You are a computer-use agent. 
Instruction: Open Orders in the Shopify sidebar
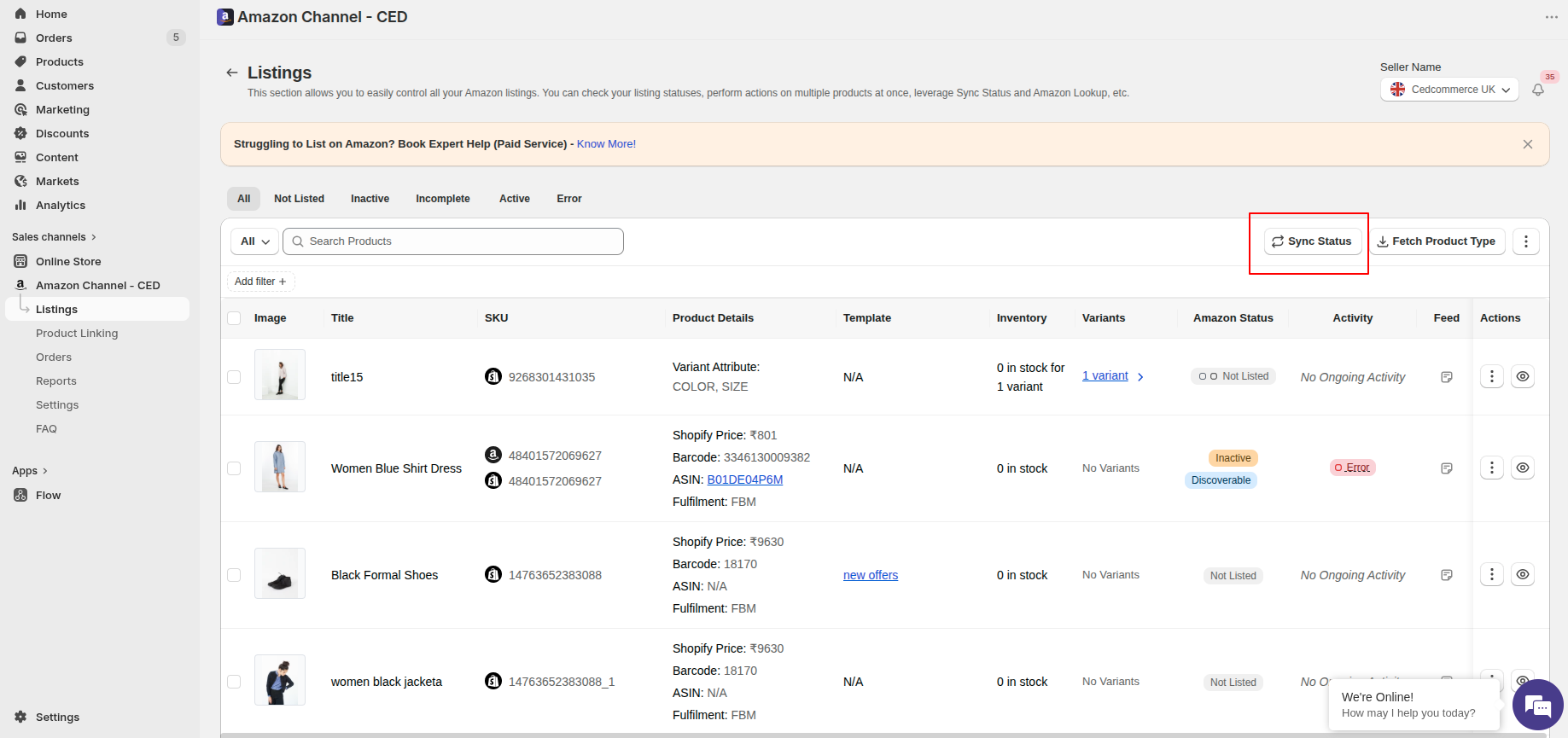[54, 38]
